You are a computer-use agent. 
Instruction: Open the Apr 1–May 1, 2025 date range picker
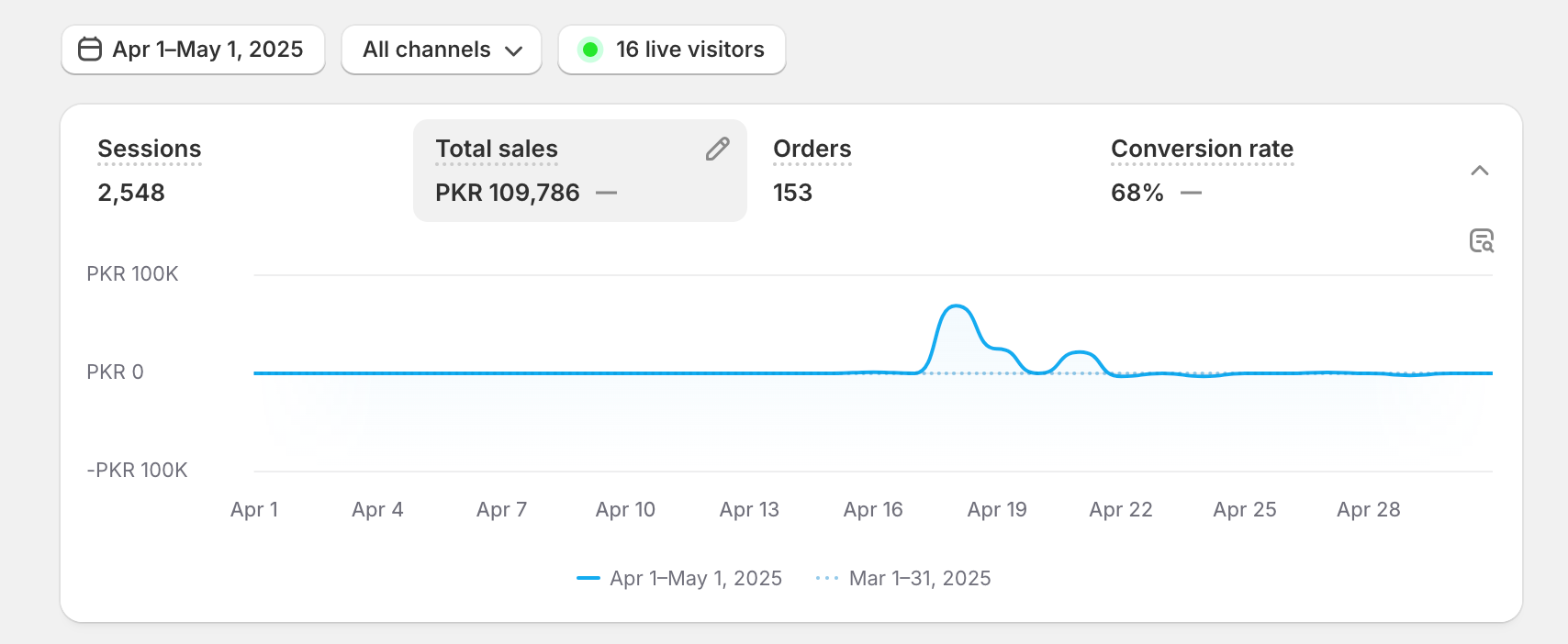[193, 50]
